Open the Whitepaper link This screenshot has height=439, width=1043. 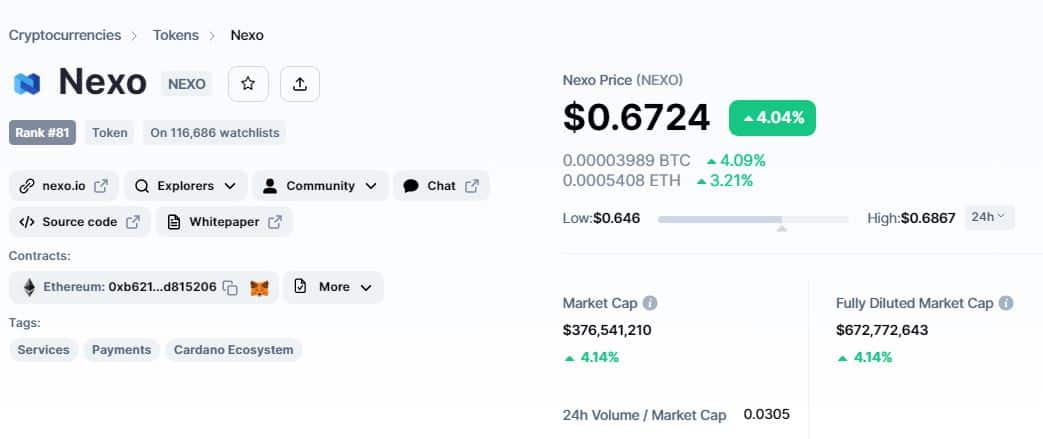click(225, 221)
